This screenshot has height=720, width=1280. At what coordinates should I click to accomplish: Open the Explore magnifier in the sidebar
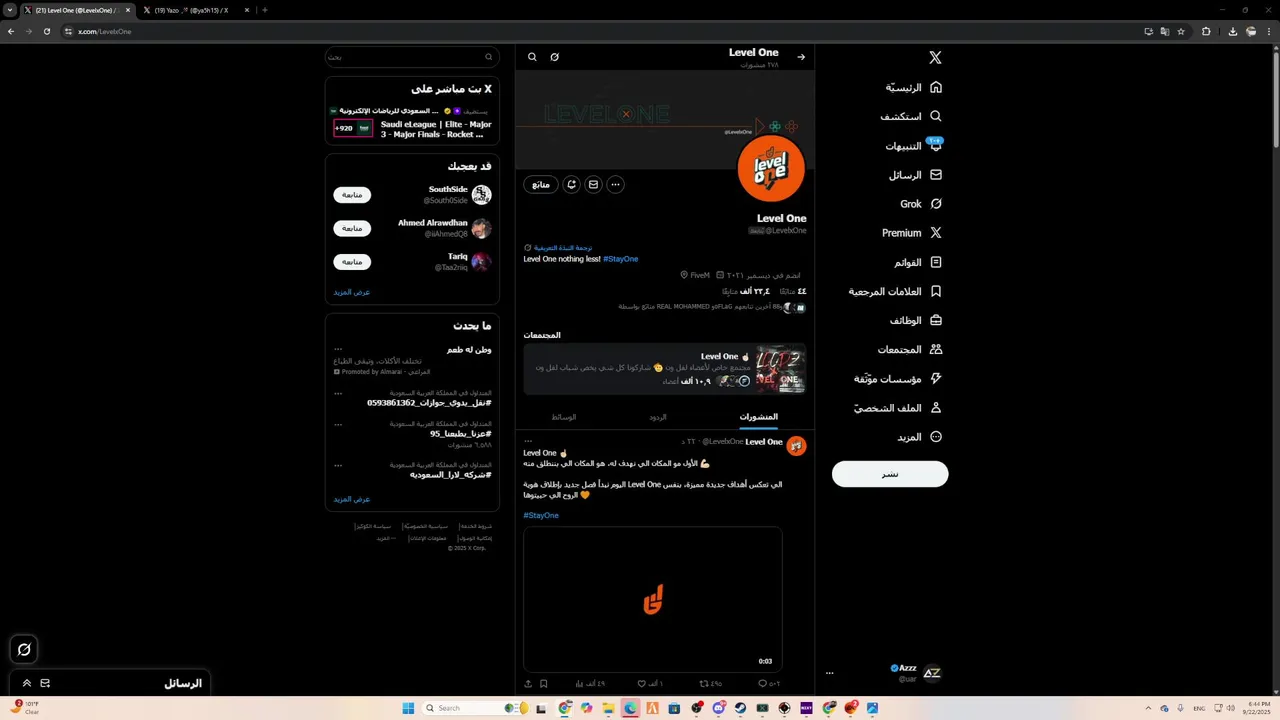[x=936, y=116]
